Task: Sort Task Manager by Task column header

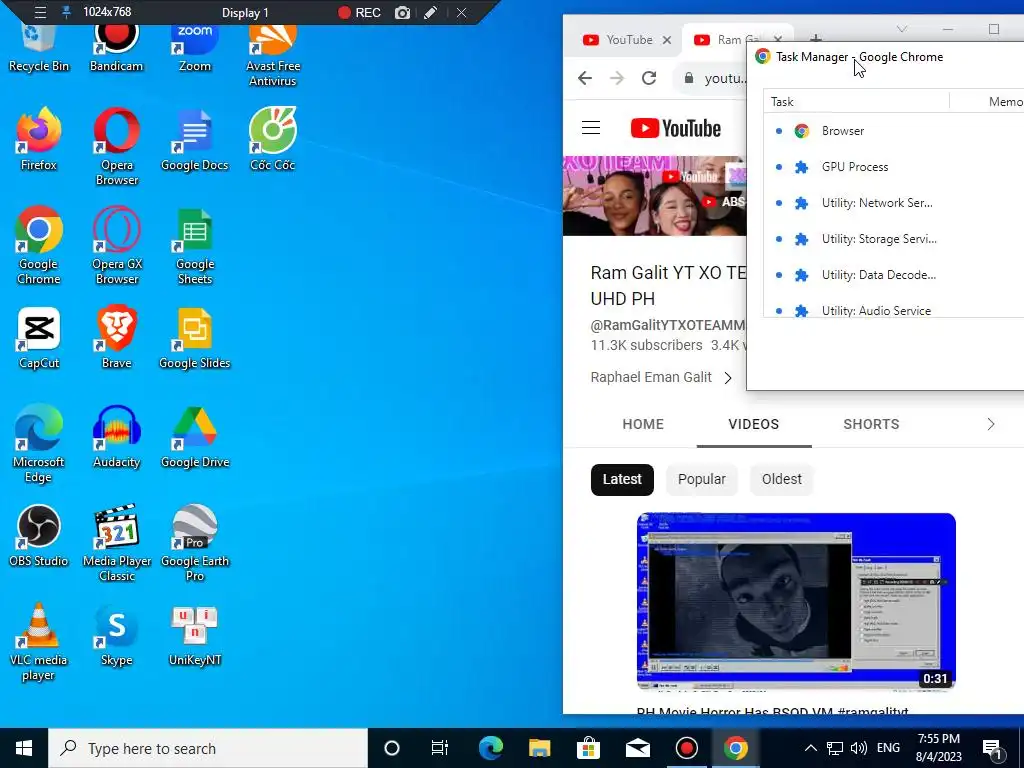Action: point(856,101)
